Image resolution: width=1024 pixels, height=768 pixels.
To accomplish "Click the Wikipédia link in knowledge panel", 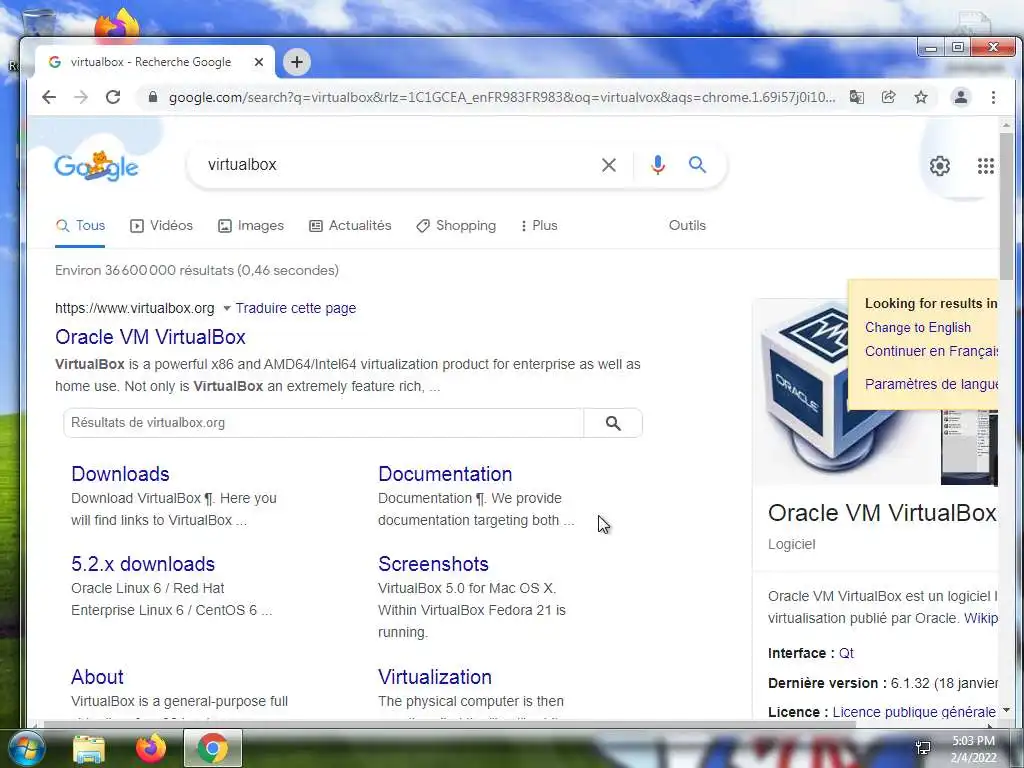I will pyautogui.click(x=981, y=618).
